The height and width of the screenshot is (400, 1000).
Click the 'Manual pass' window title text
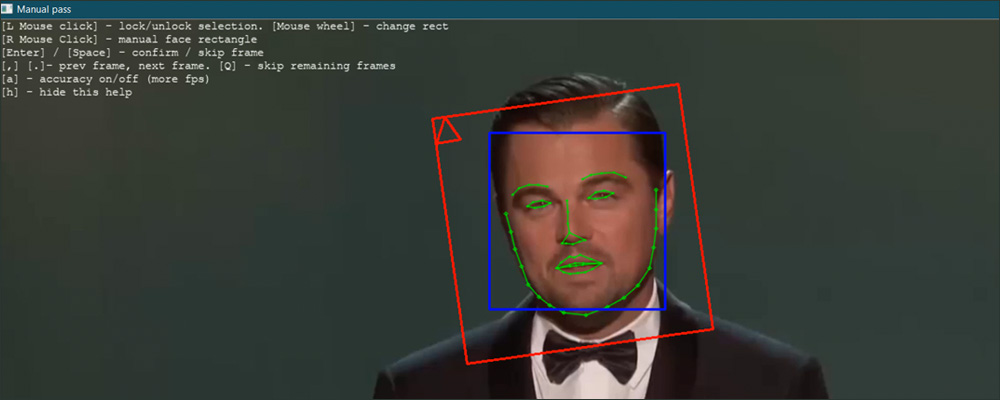click(x=44, y=10)
